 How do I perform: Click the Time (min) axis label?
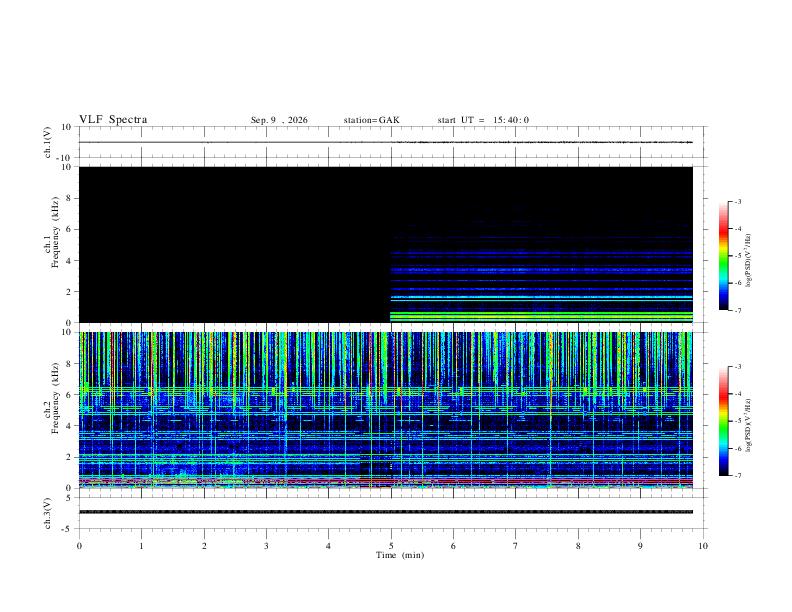click(x=400, y=555)
